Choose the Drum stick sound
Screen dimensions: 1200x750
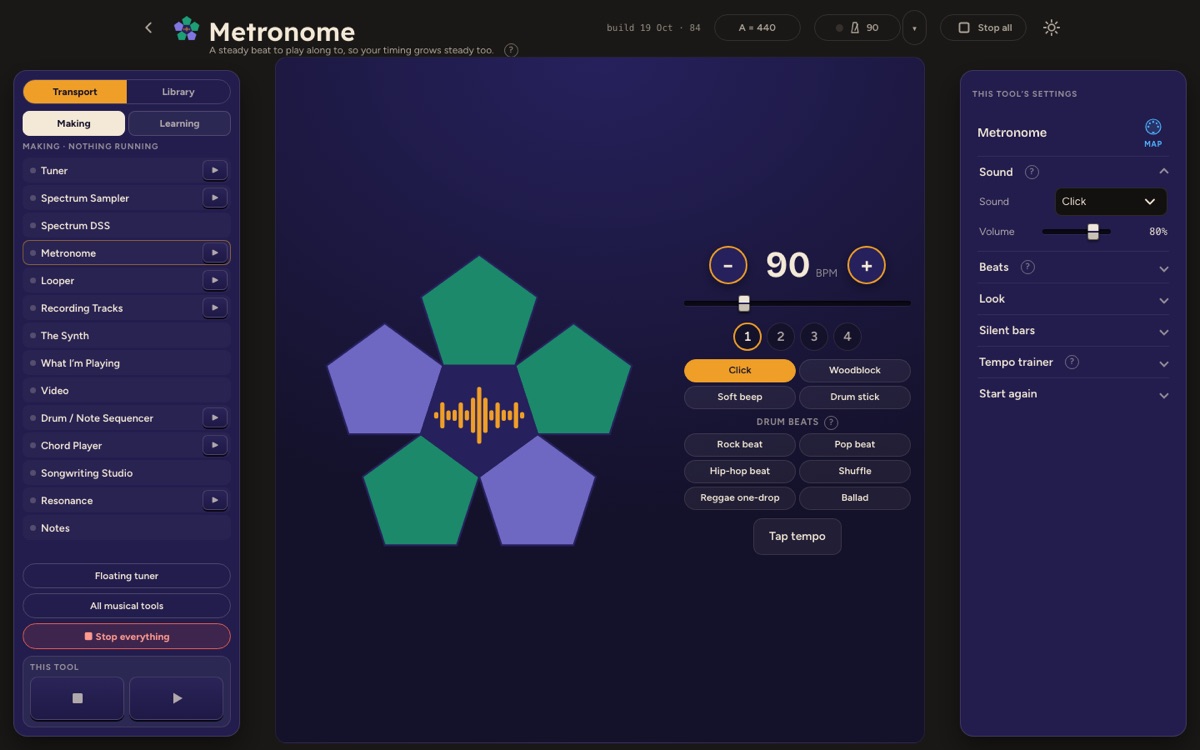(855, 397)
